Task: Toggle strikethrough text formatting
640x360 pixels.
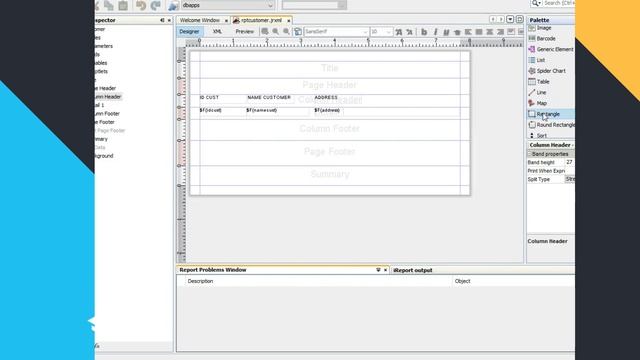Action: click(x=457, y=32)
